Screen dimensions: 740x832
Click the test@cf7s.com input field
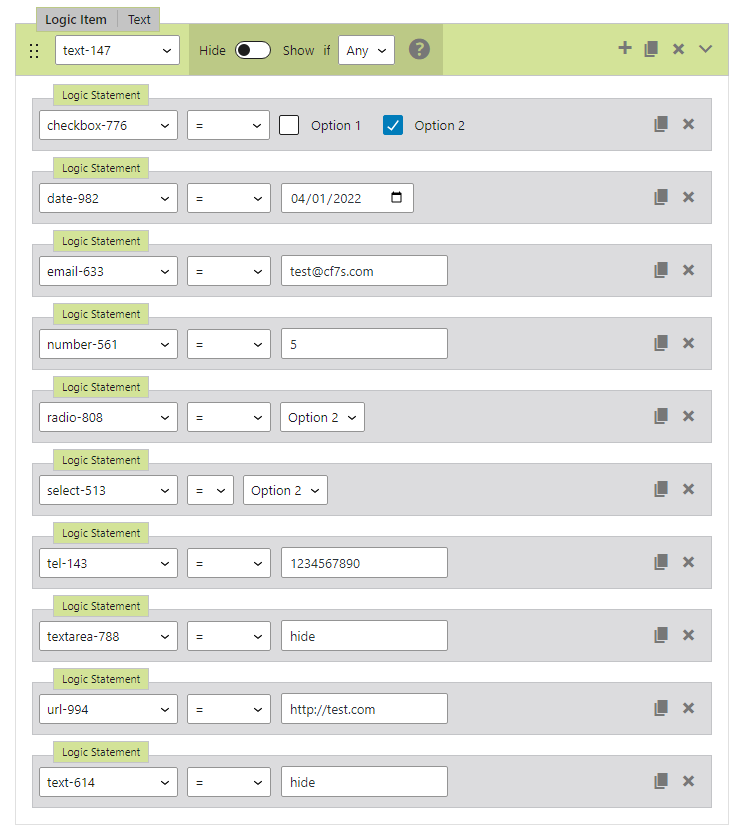click(x=364, y=271)
